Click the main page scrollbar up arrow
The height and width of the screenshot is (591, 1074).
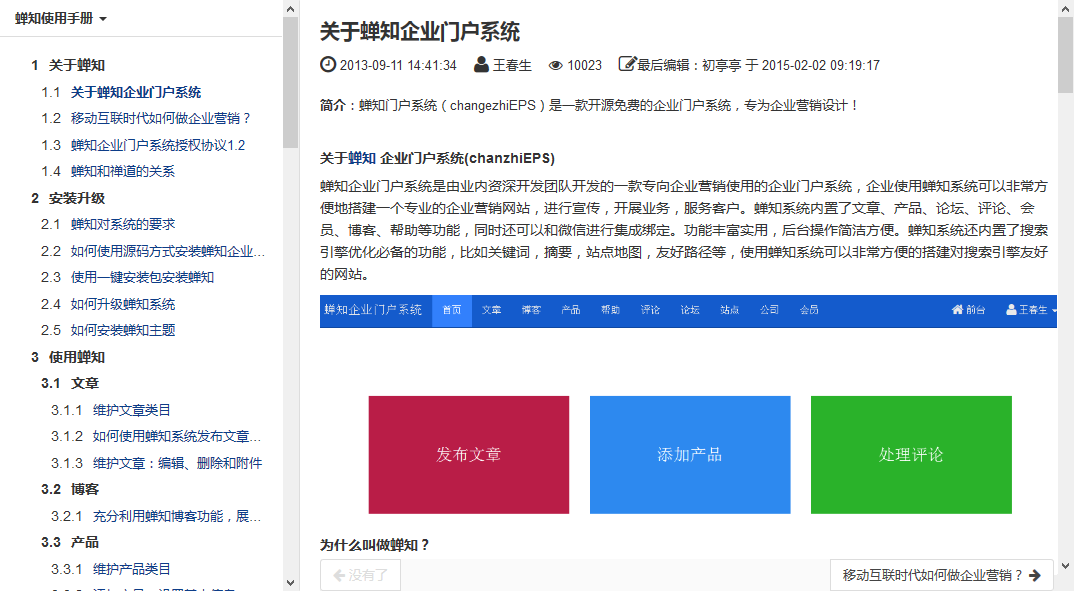(1066, 7)
